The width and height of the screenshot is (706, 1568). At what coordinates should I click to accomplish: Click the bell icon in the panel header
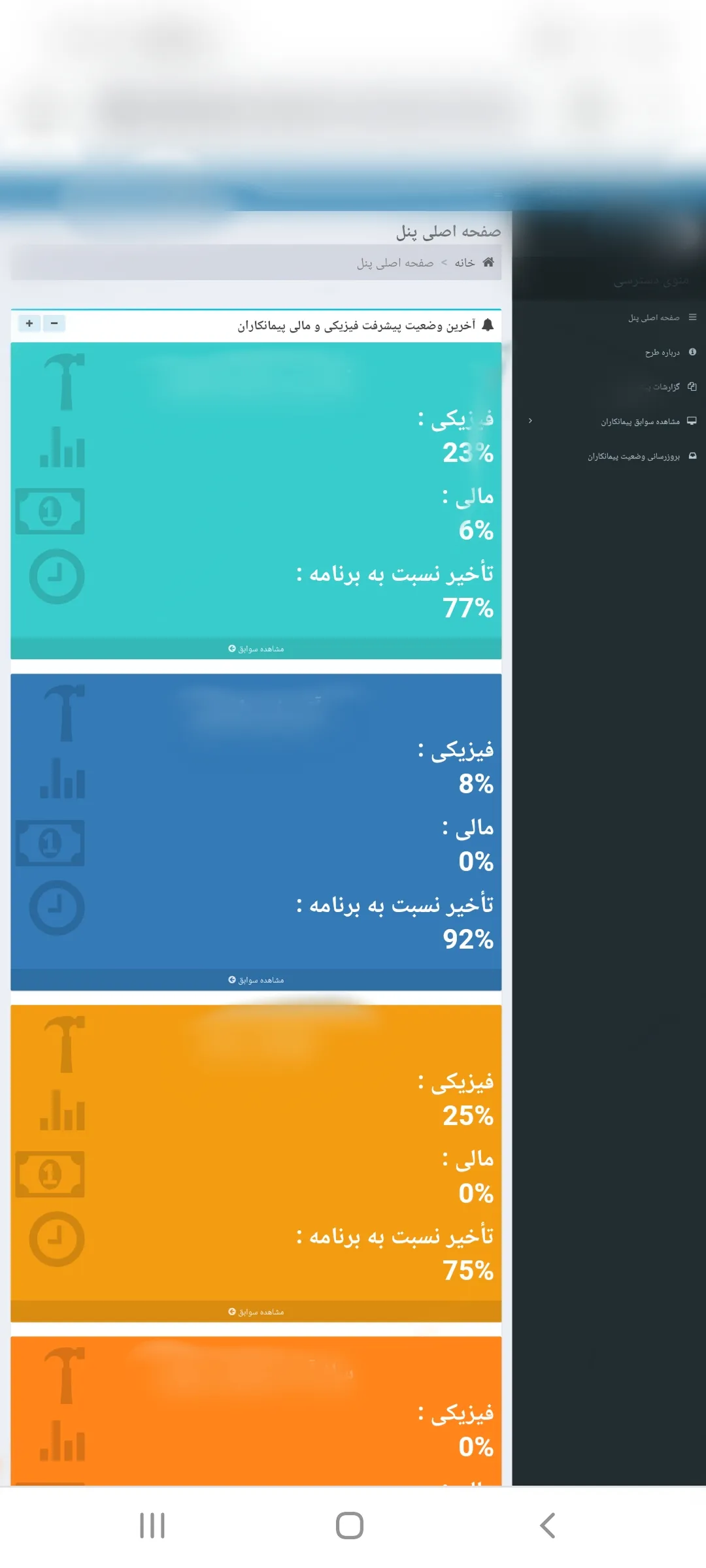[x=487, y=325]
